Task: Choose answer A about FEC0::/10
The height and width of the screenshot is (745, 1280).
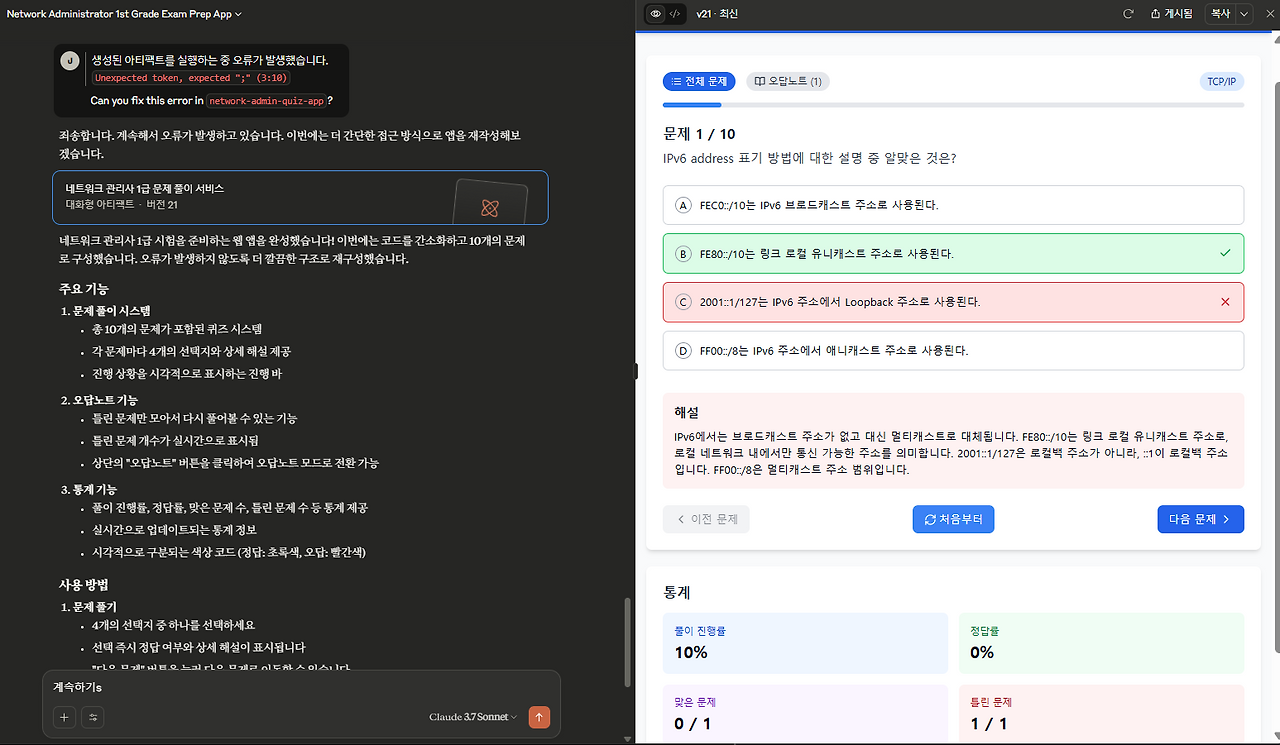Action: tap(953, 205)
